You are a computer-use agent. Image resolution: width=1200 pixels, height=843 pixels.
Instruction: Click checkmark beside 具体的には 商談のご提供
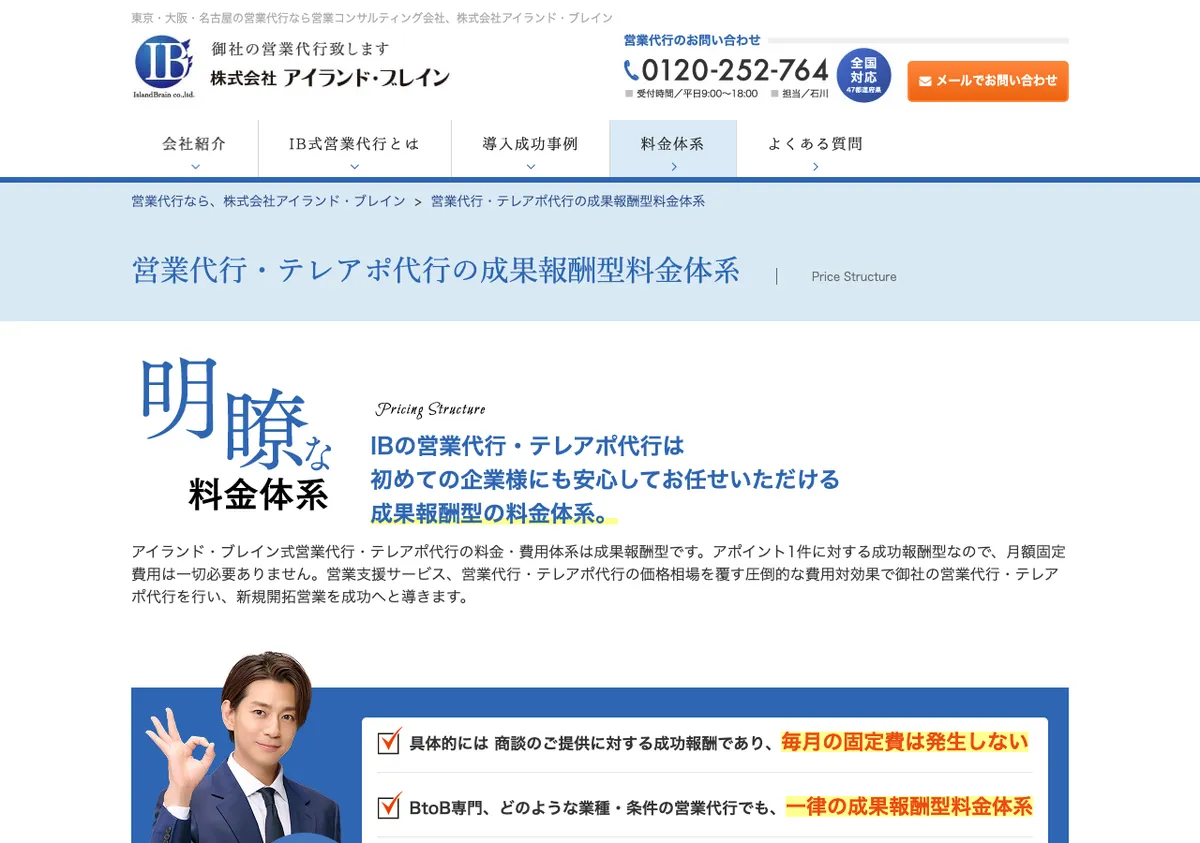click(389, 741)
